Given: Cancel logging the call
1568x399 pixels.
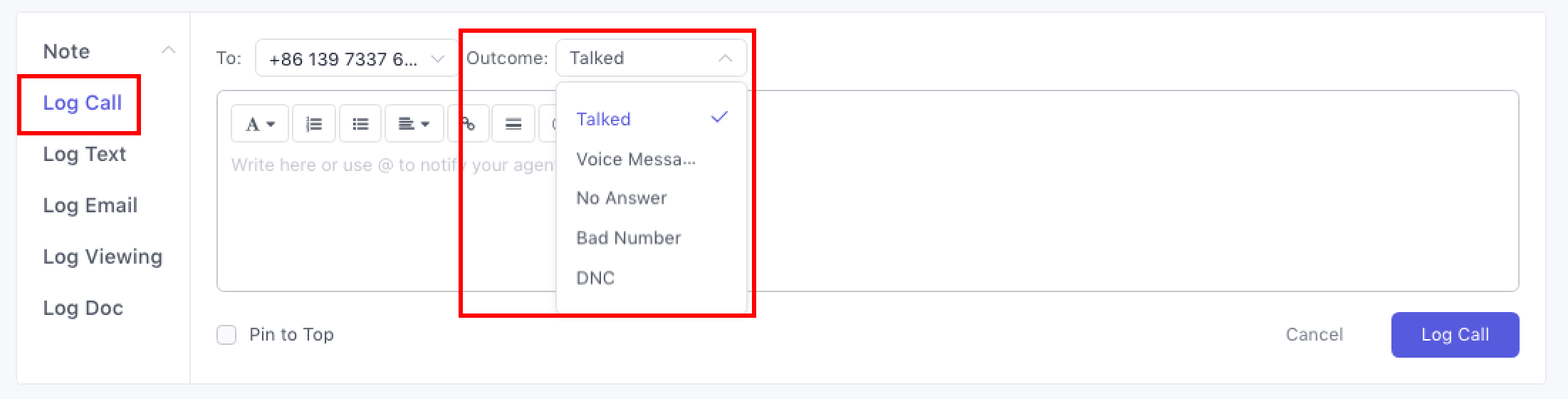Looking at the screenshot, I should pos(1314,335).
